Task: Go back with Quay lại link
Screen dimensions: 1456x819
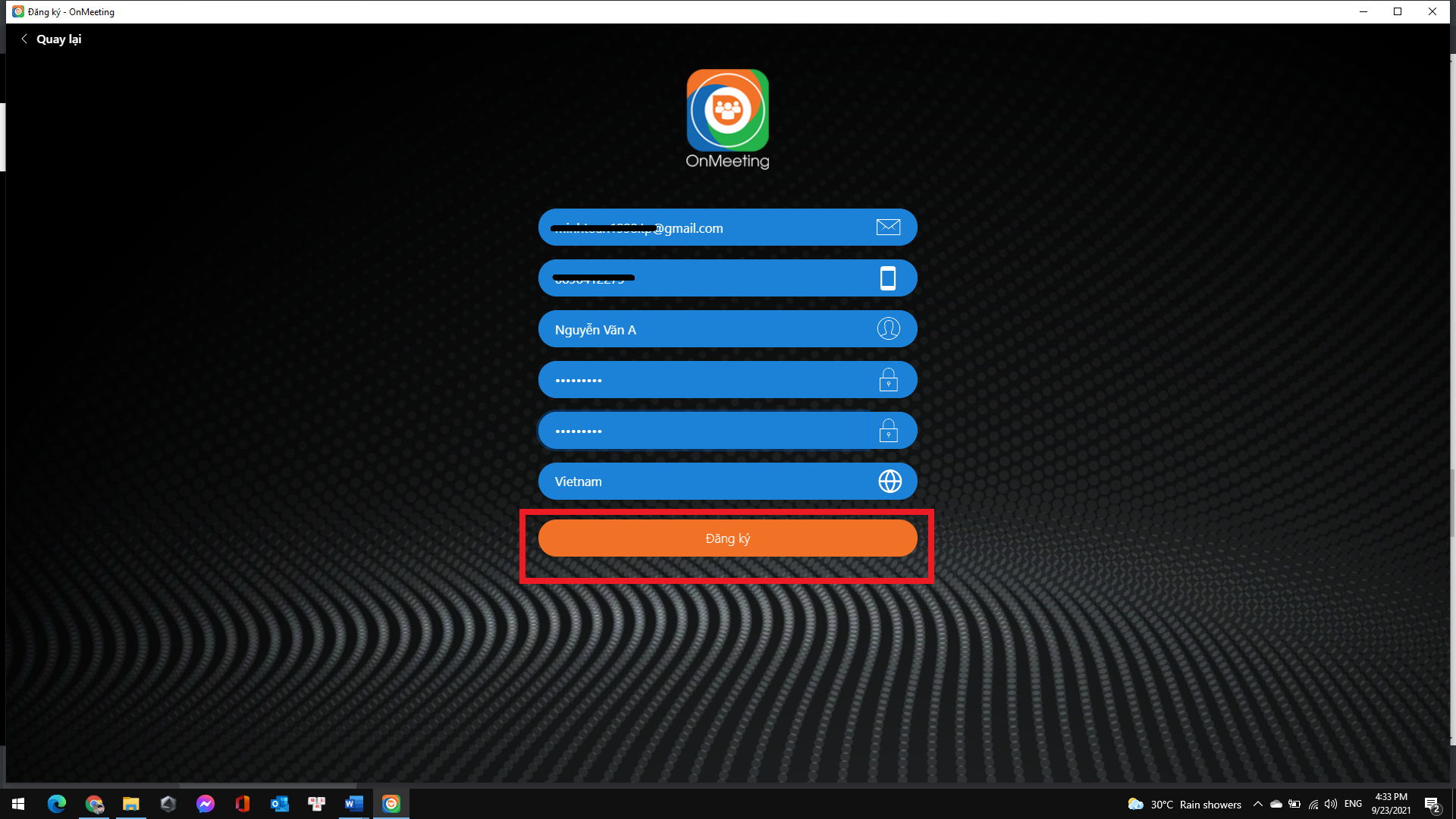Action: click(x=58, y=39)
